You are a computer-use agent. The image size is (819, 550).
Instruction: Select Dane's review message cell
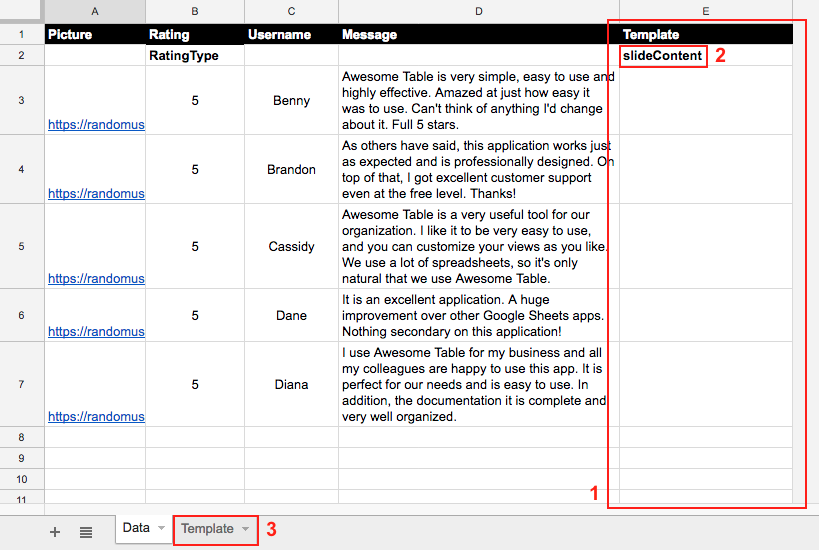coord(478,315)
